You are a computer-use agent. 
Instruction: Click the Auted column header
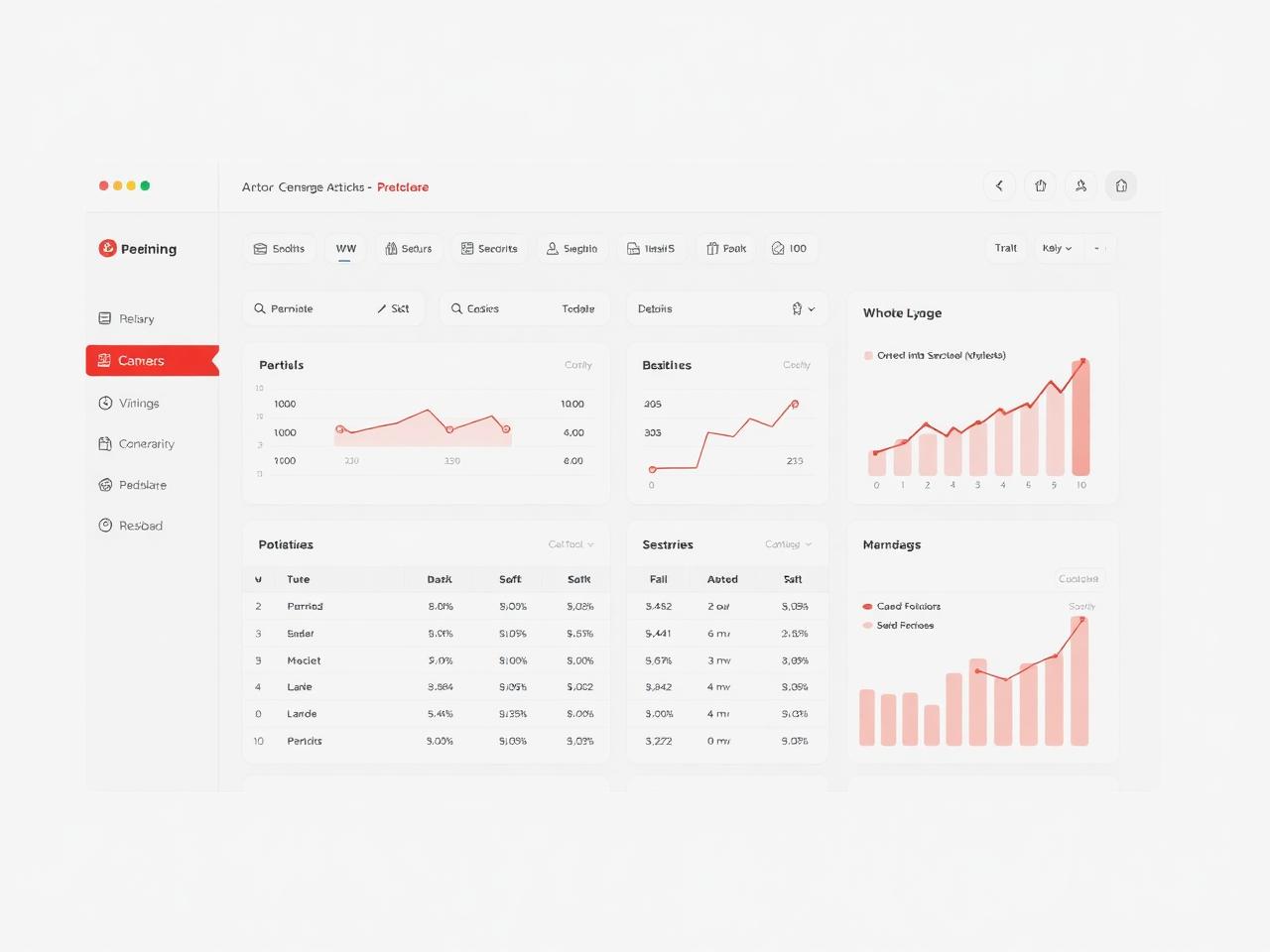[722, 579]
